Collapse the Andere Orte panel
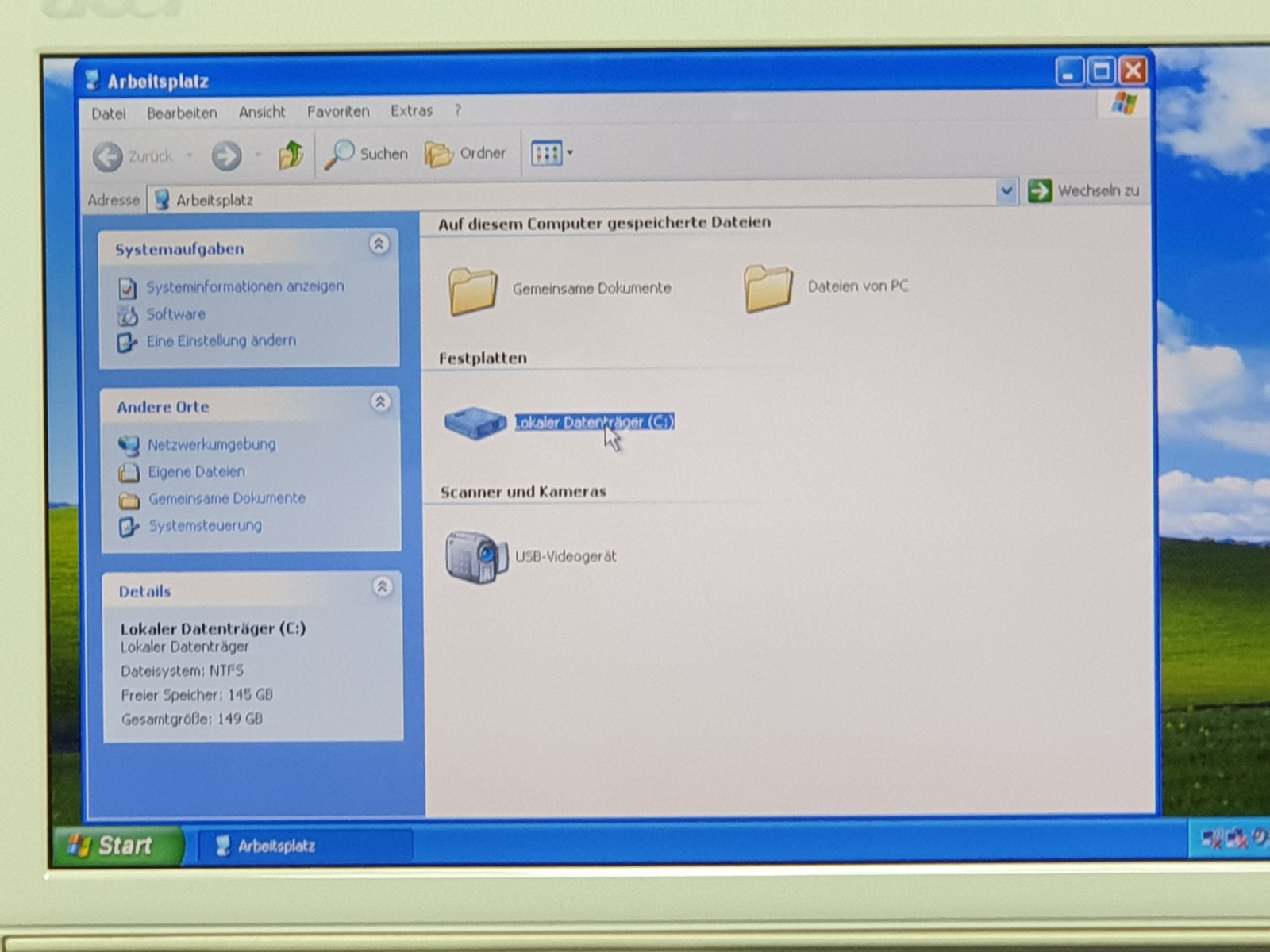Image resolution: width=1270 pixels, height=952 pixels. click(380, 402)
